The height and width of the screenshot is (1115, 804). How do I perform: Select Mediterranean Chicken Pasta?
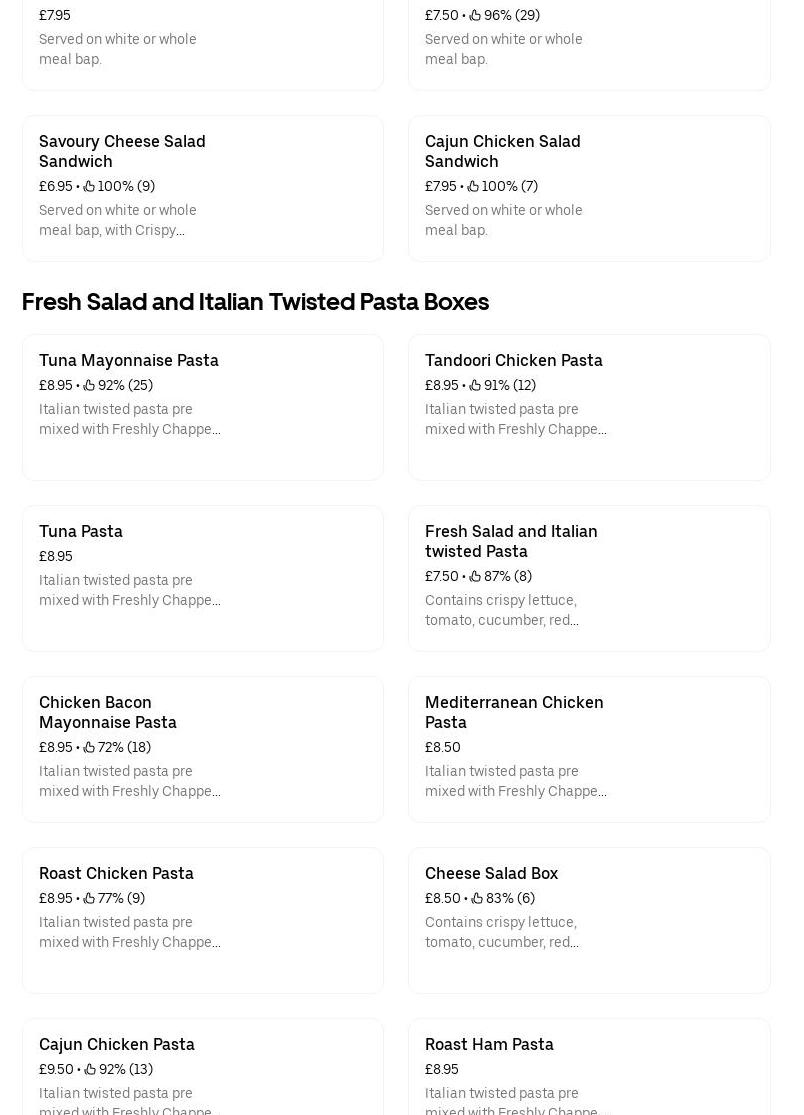pyautogui.click(x=589, y=749)
